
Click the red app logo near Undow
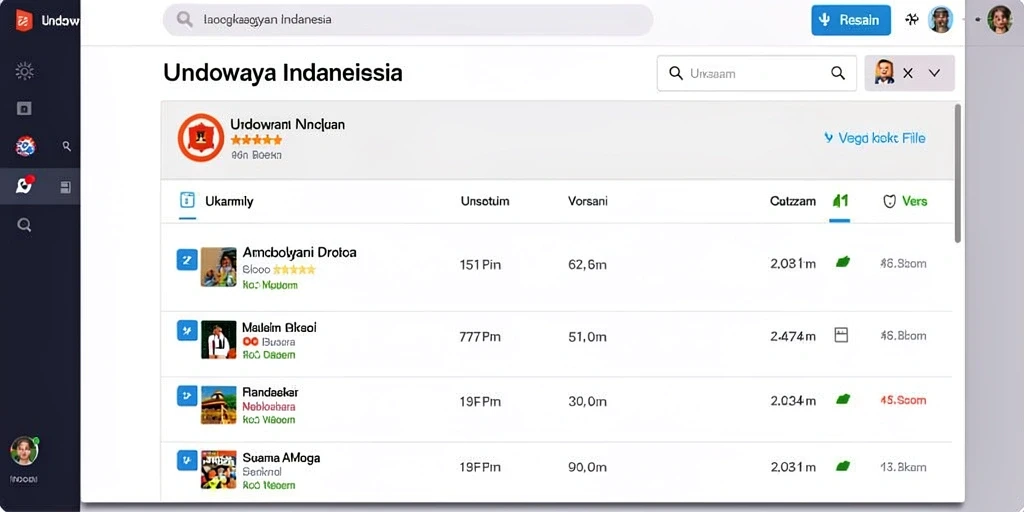24,20
